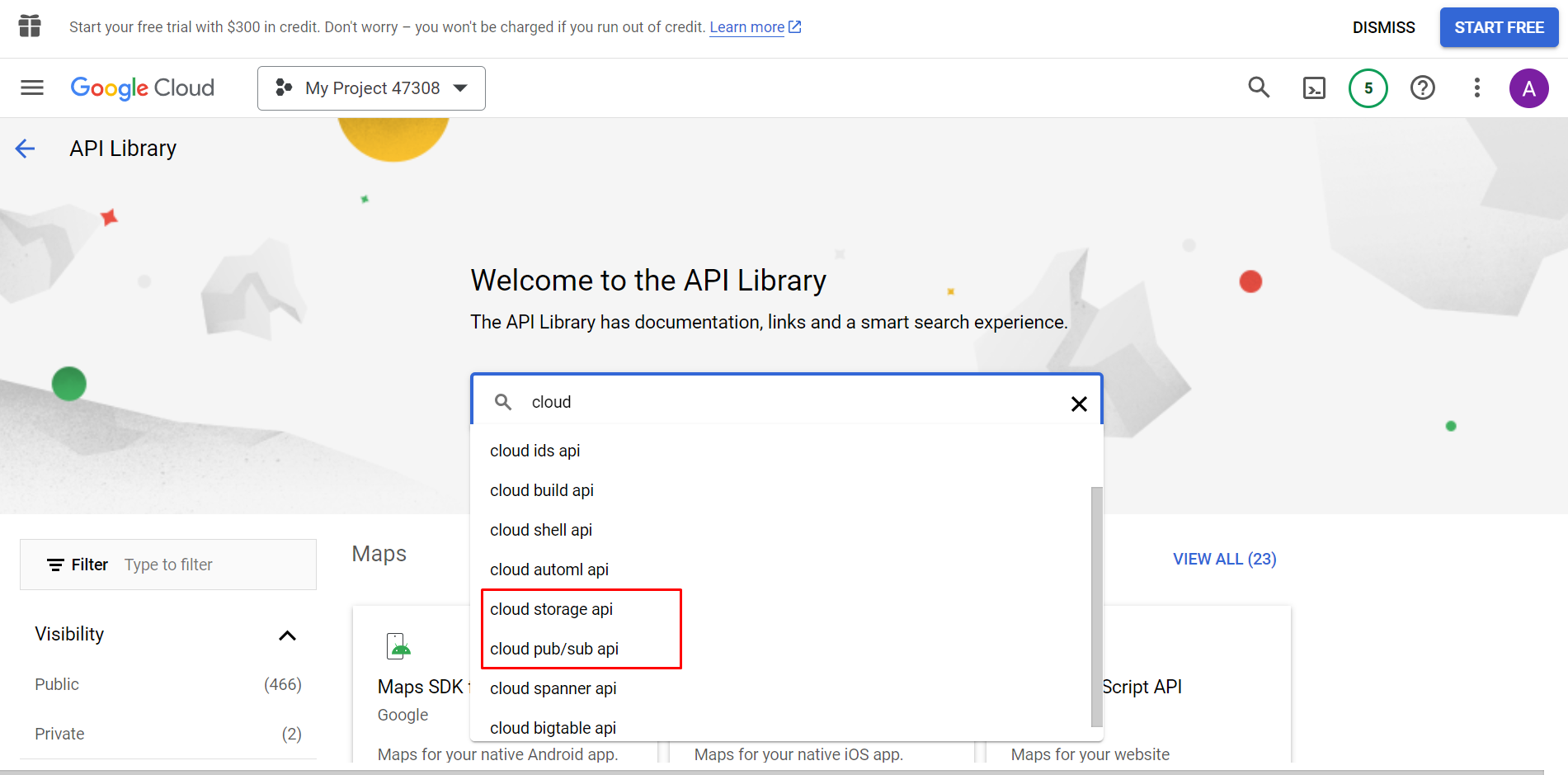Select the Private visibility filter
Viewport: 1568px width, 775px height.
tap(59, 733)
